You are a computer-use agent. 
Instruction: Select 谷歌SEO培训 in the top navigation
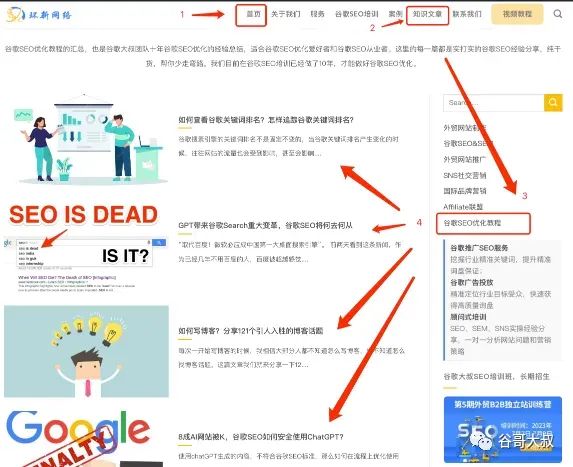click(x=357, y=14)
